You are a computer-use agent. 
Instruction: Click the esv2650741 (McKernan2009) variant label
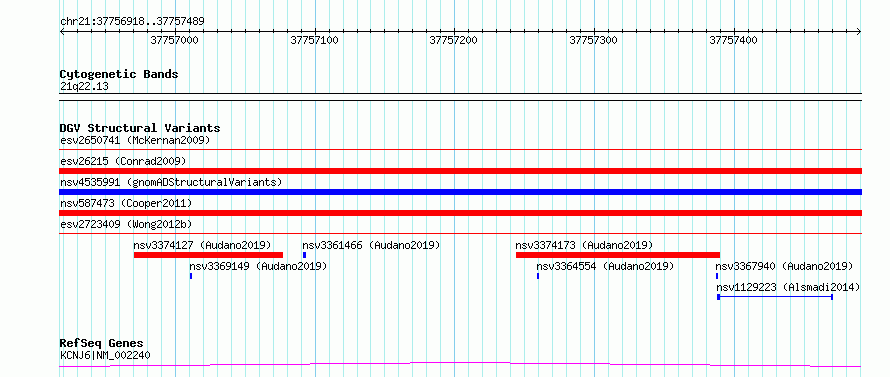coord(135,140)
